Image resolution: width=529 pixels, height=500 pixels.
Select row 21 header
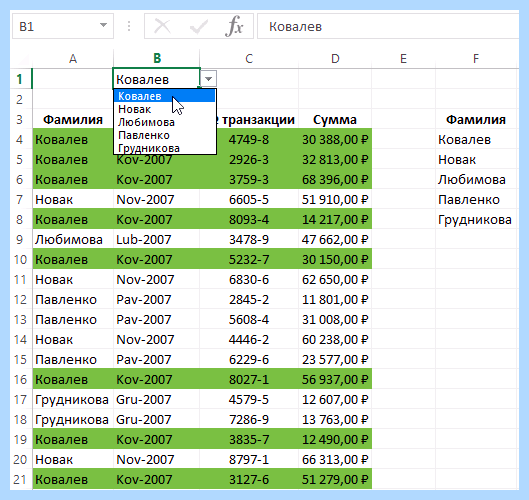(20, 479)
